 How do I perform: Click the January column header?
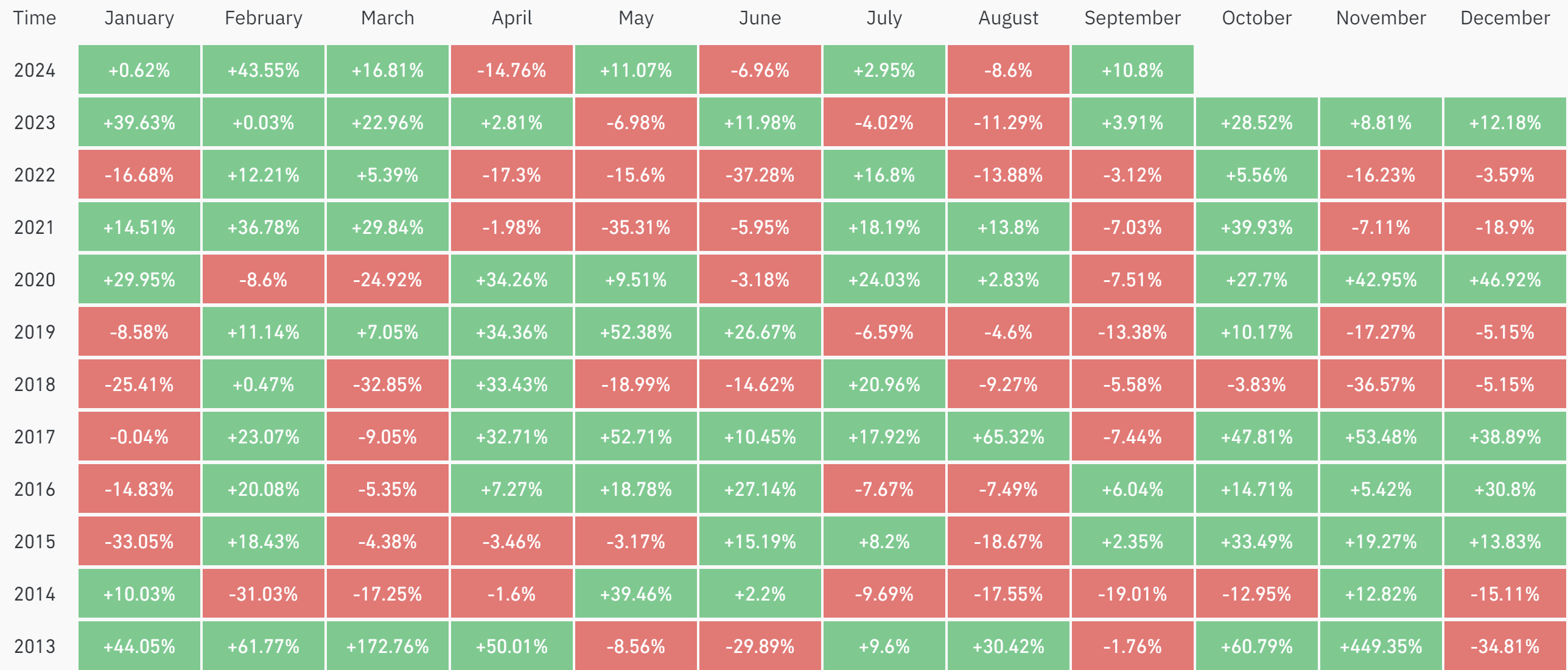139,18
